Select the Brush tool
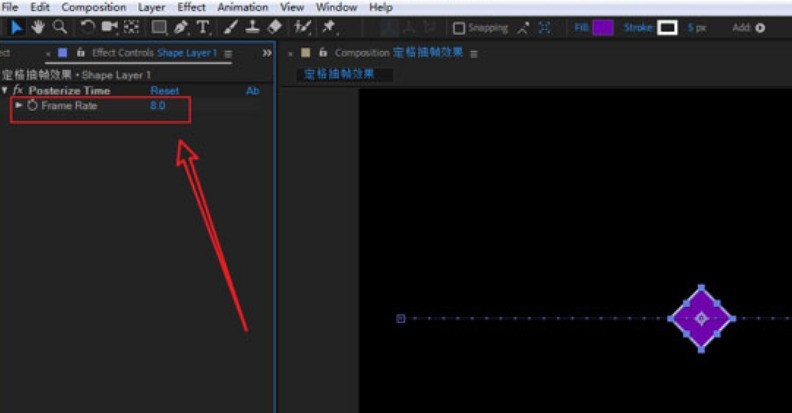Image resolution: width=792 pixels, height=413 pixels. [230, 27]
